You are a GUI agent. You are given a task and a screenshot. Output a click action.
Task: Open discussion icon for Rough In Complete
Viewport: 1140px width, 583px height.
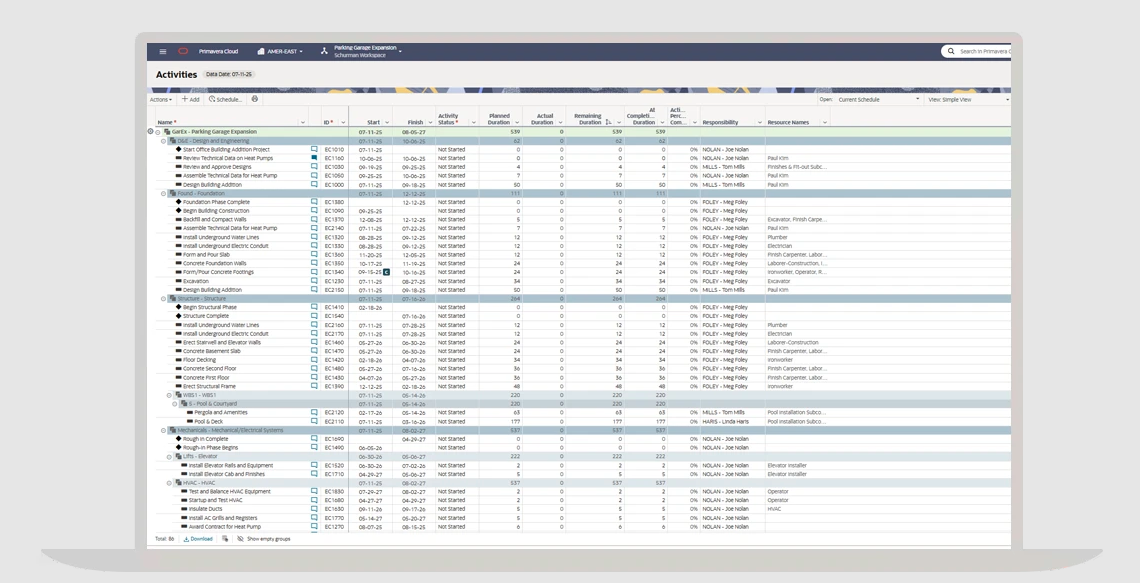click(314, 438)
